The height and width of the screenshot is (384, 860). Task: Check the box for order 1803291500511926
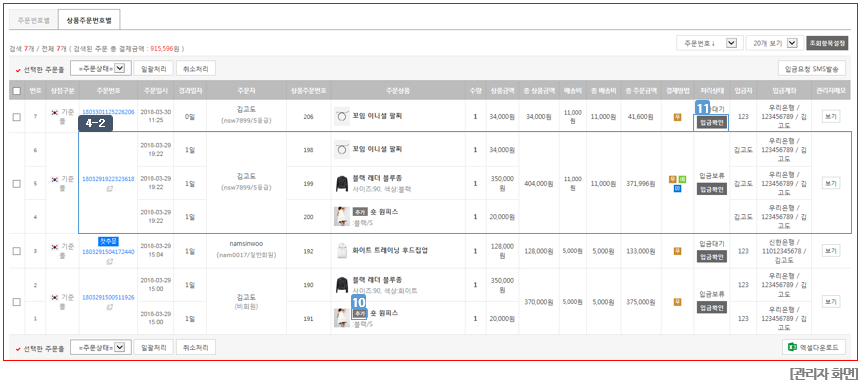[x=16, y=302]
